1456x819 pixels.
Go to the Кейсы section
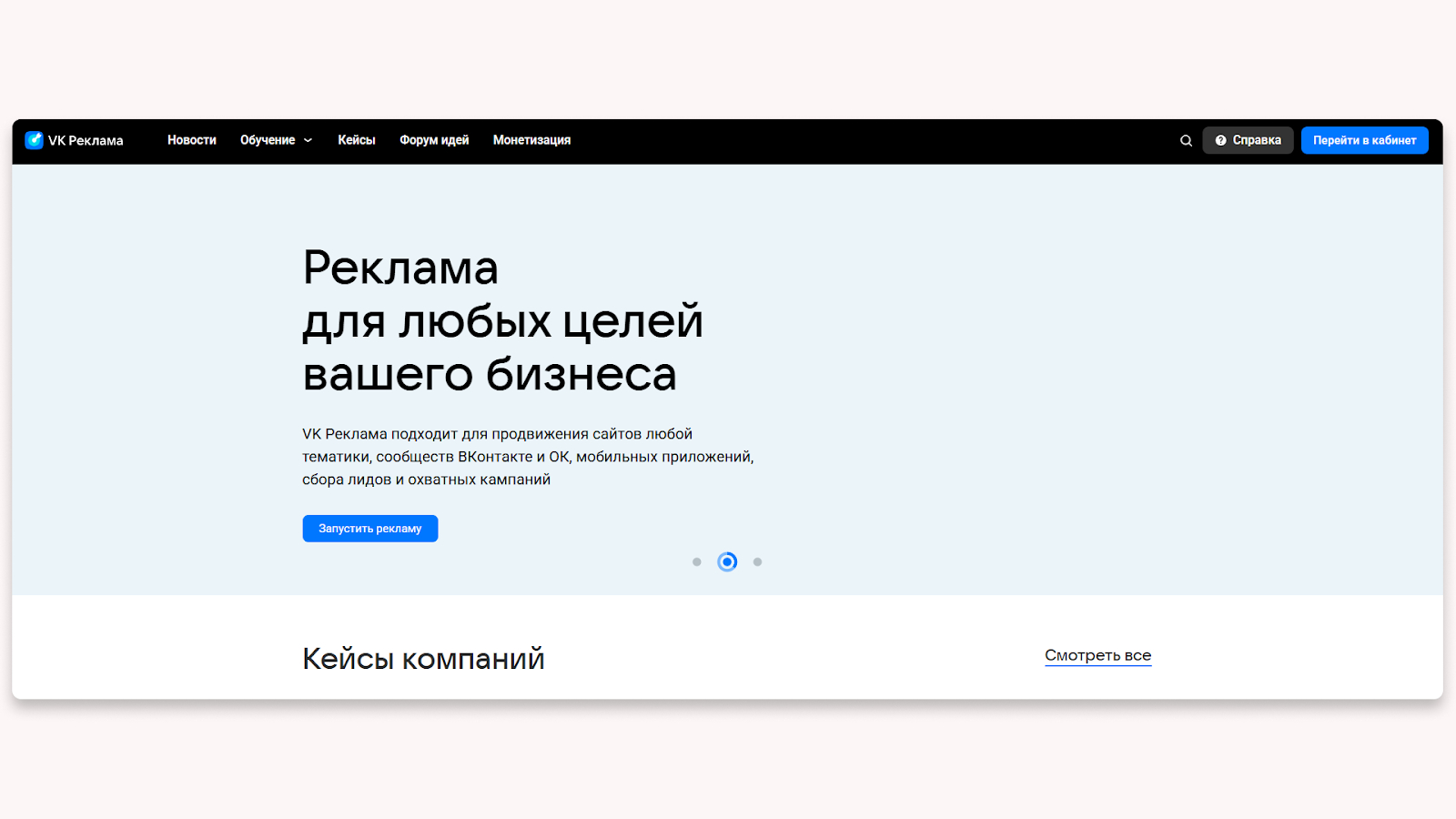[357, 140]
